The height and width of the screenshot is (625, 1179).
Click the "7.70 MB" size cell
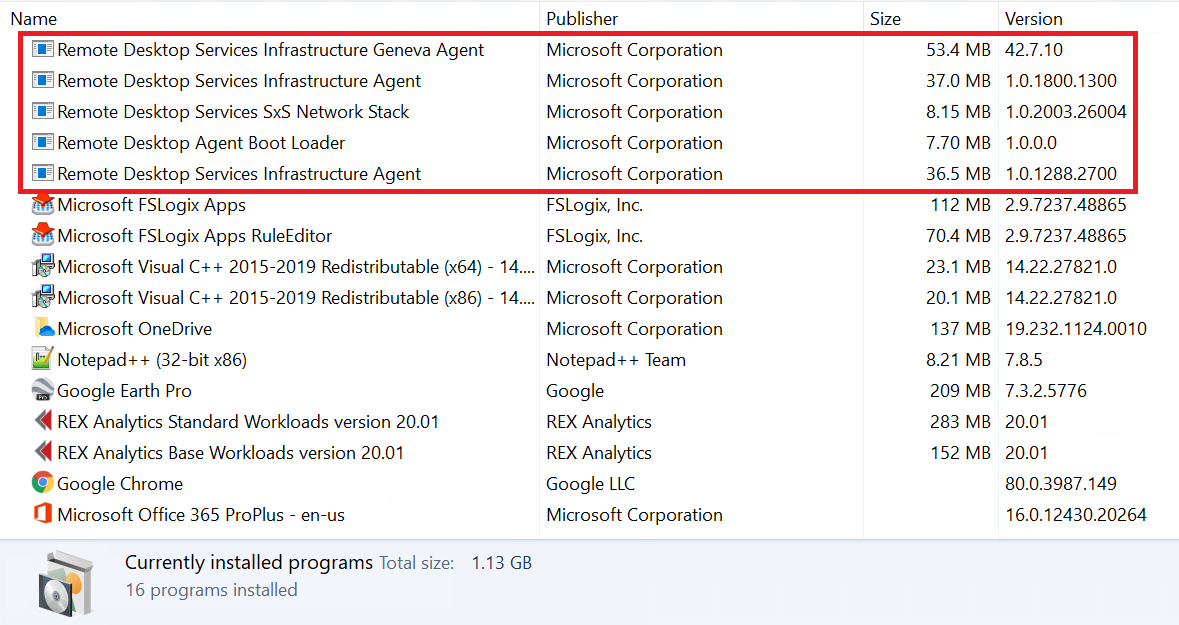click(x=958, y=143)
